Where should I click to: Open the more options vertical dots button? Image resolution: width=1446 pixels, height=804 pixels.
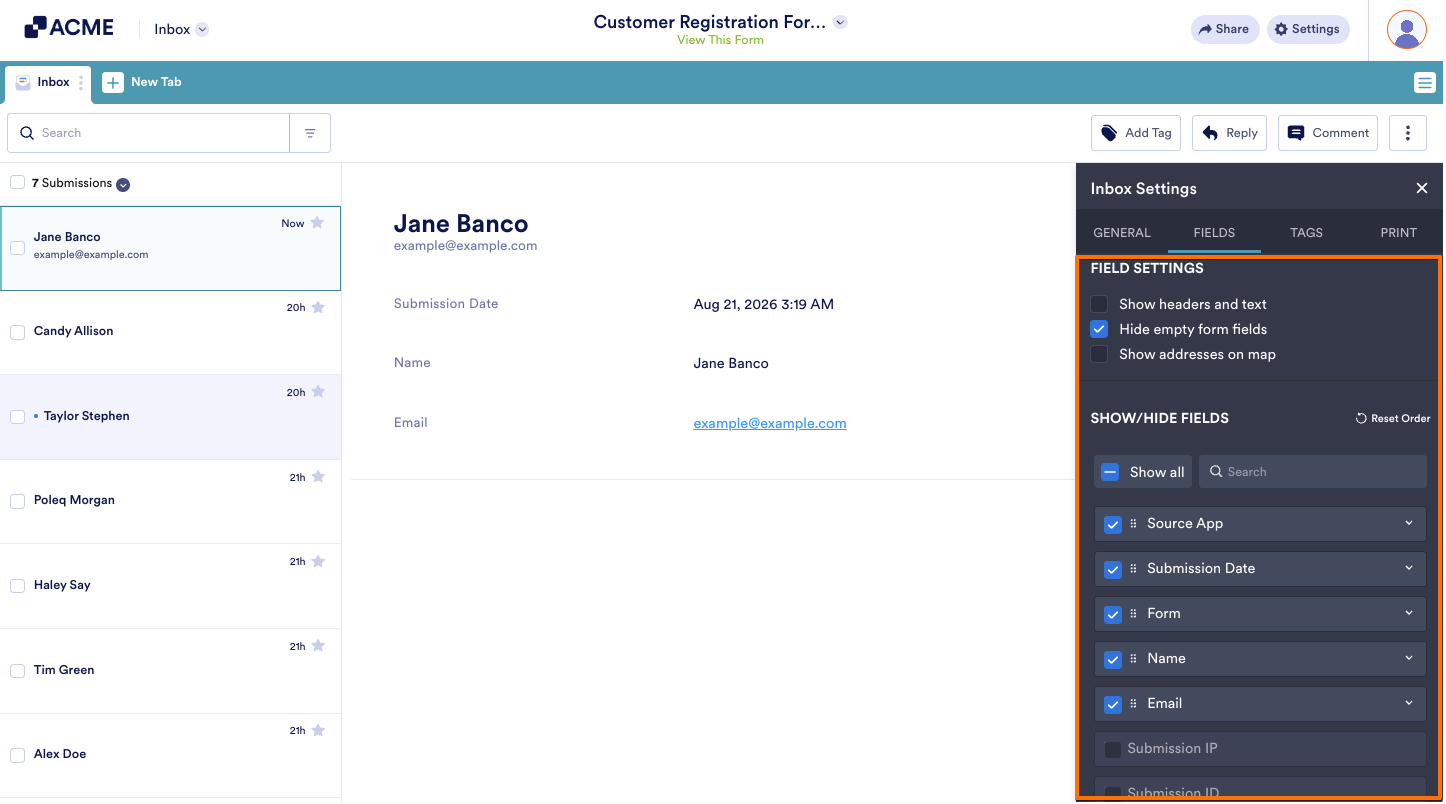point(1408,133)
